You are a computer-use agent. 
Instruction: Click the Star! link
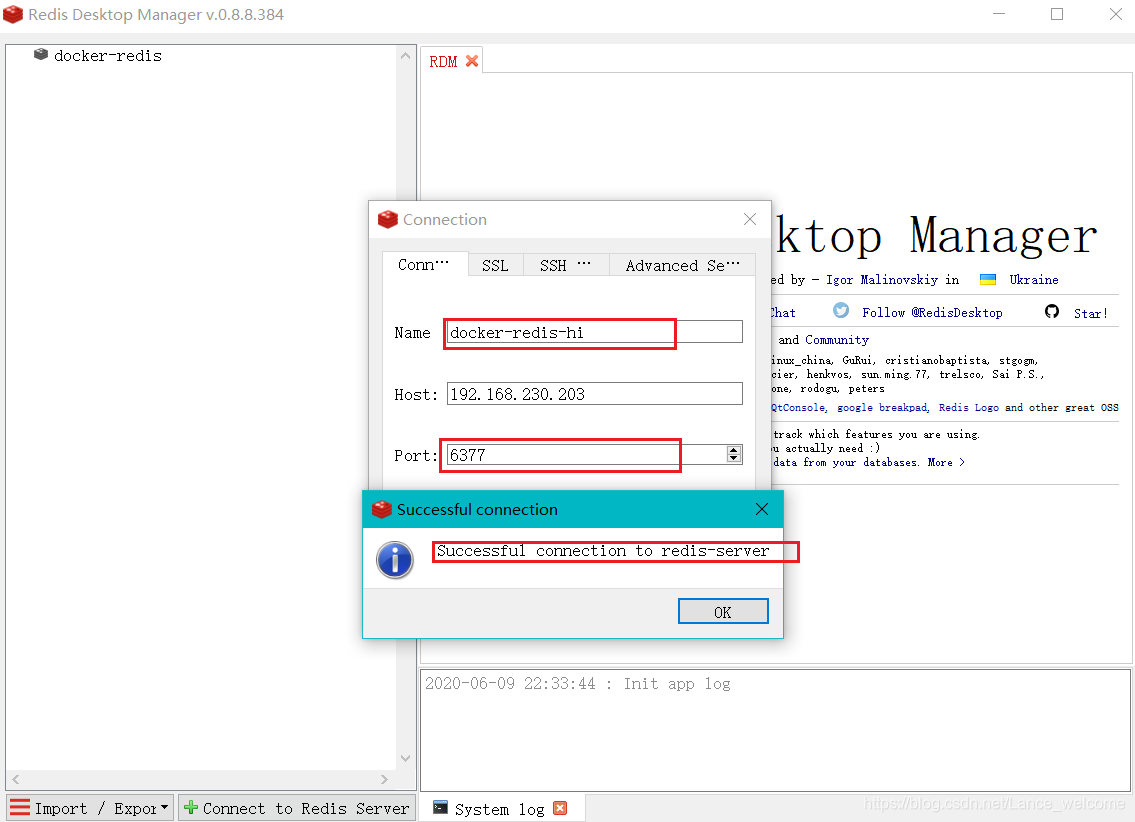pos(1090,313)
